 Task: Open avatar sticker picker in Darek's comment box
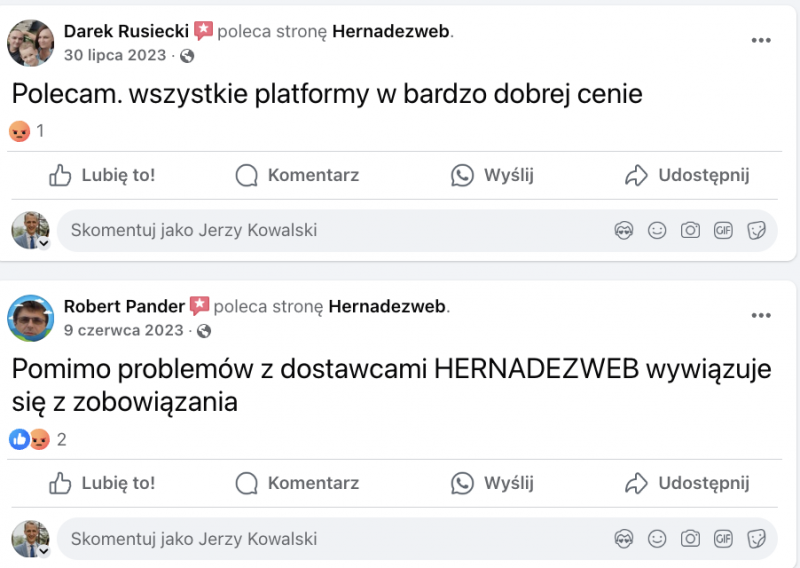tap(624, 230)
